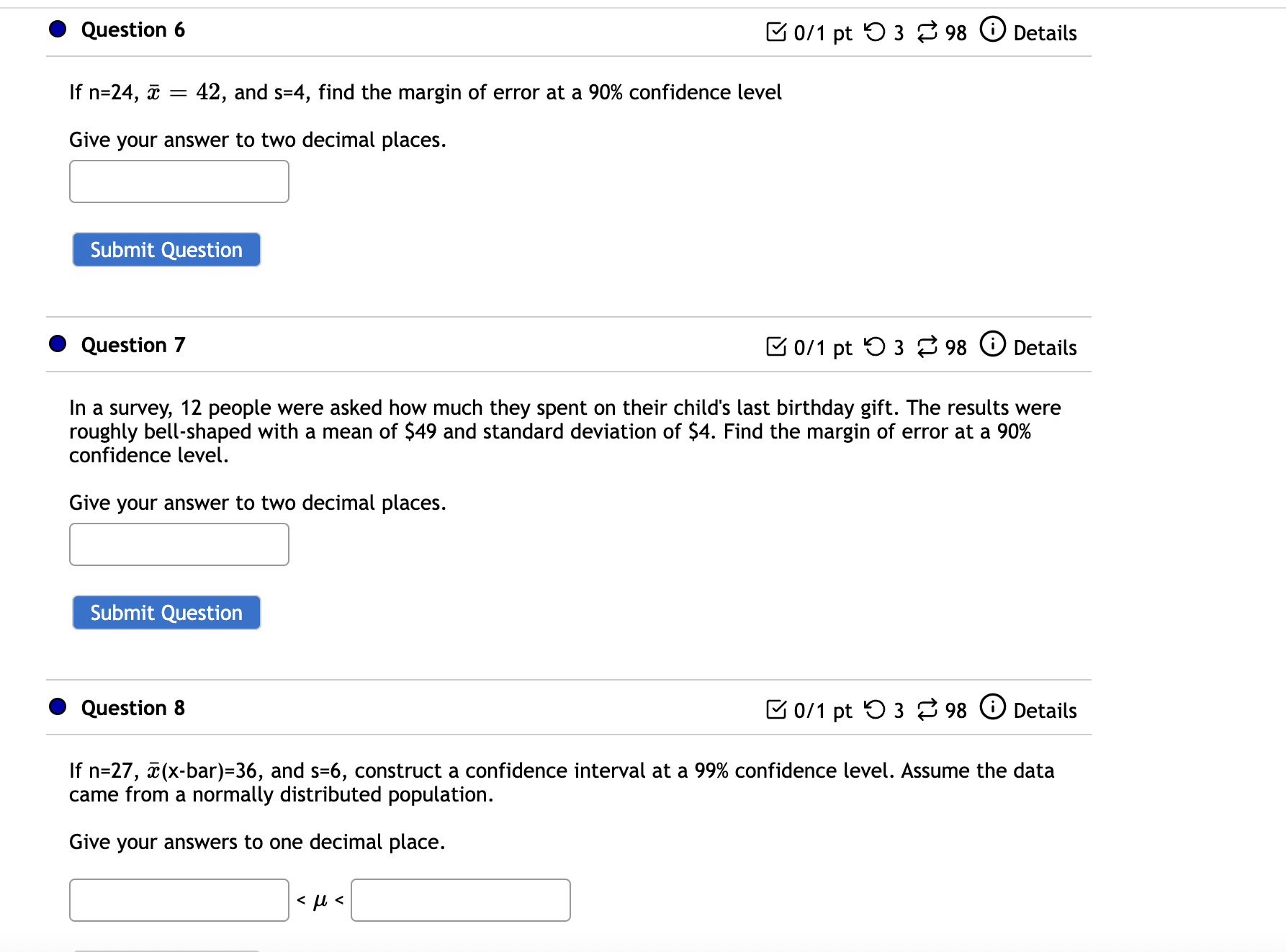Click the grading checkbox icon for Question 8
The height and width of the screenshot is (952, 1286).
pos(775,709)
